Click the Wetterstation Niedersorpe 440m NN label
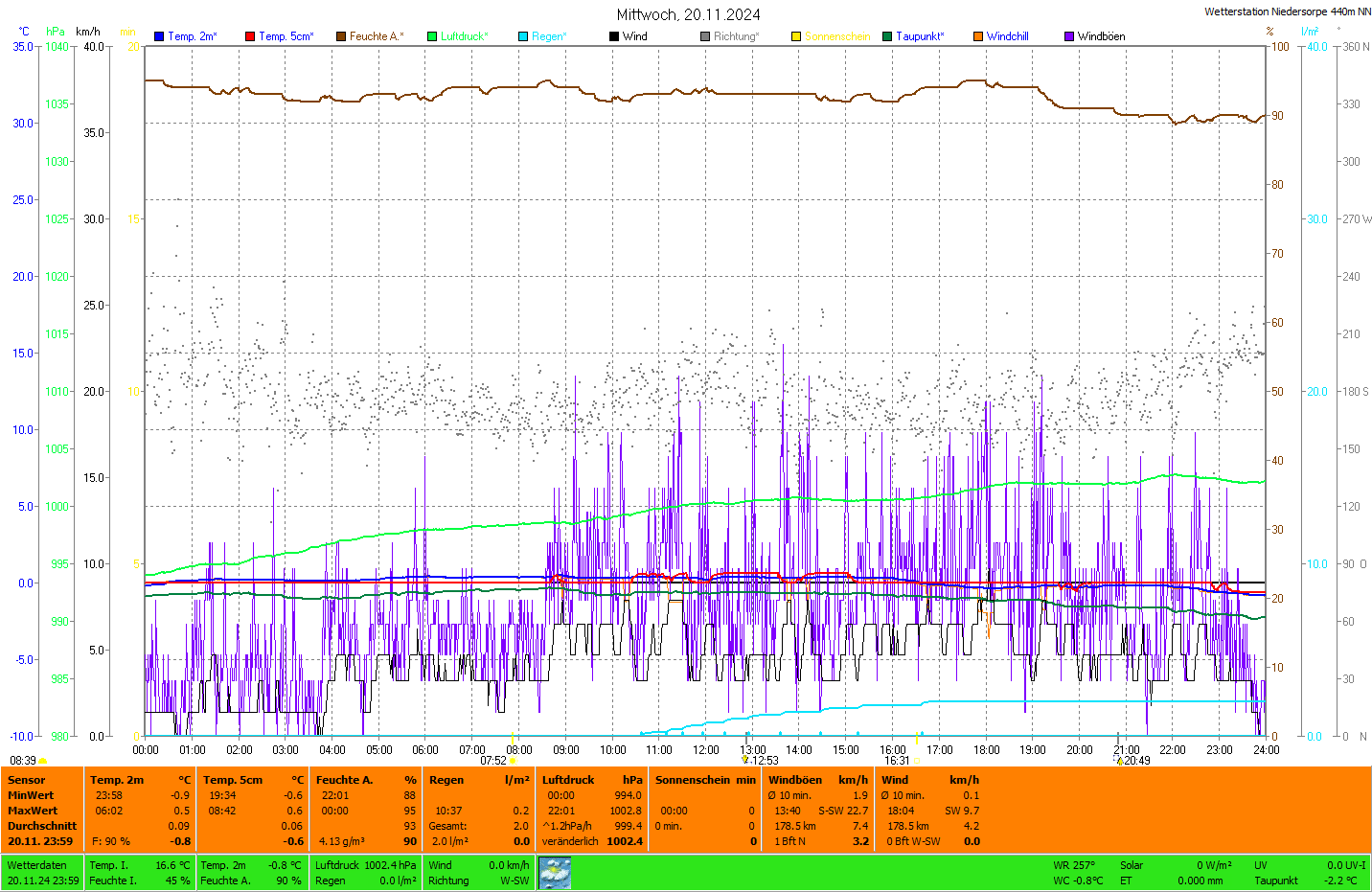 point(1287,11)
